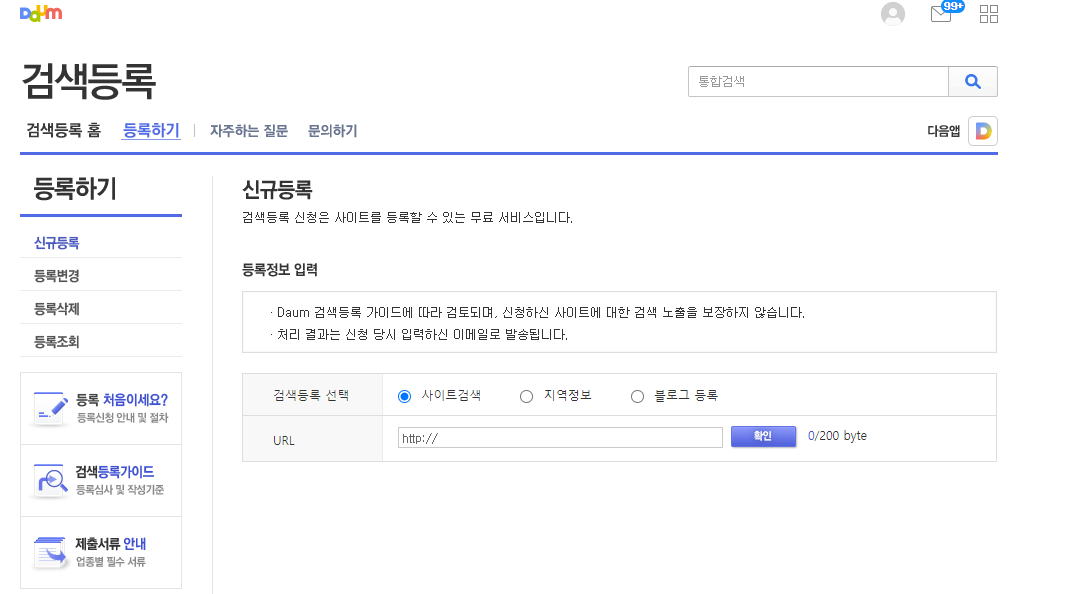Viewport: 1088px width, 594px height.
Task: Click the Daum logo
Action: coord(41,13)
